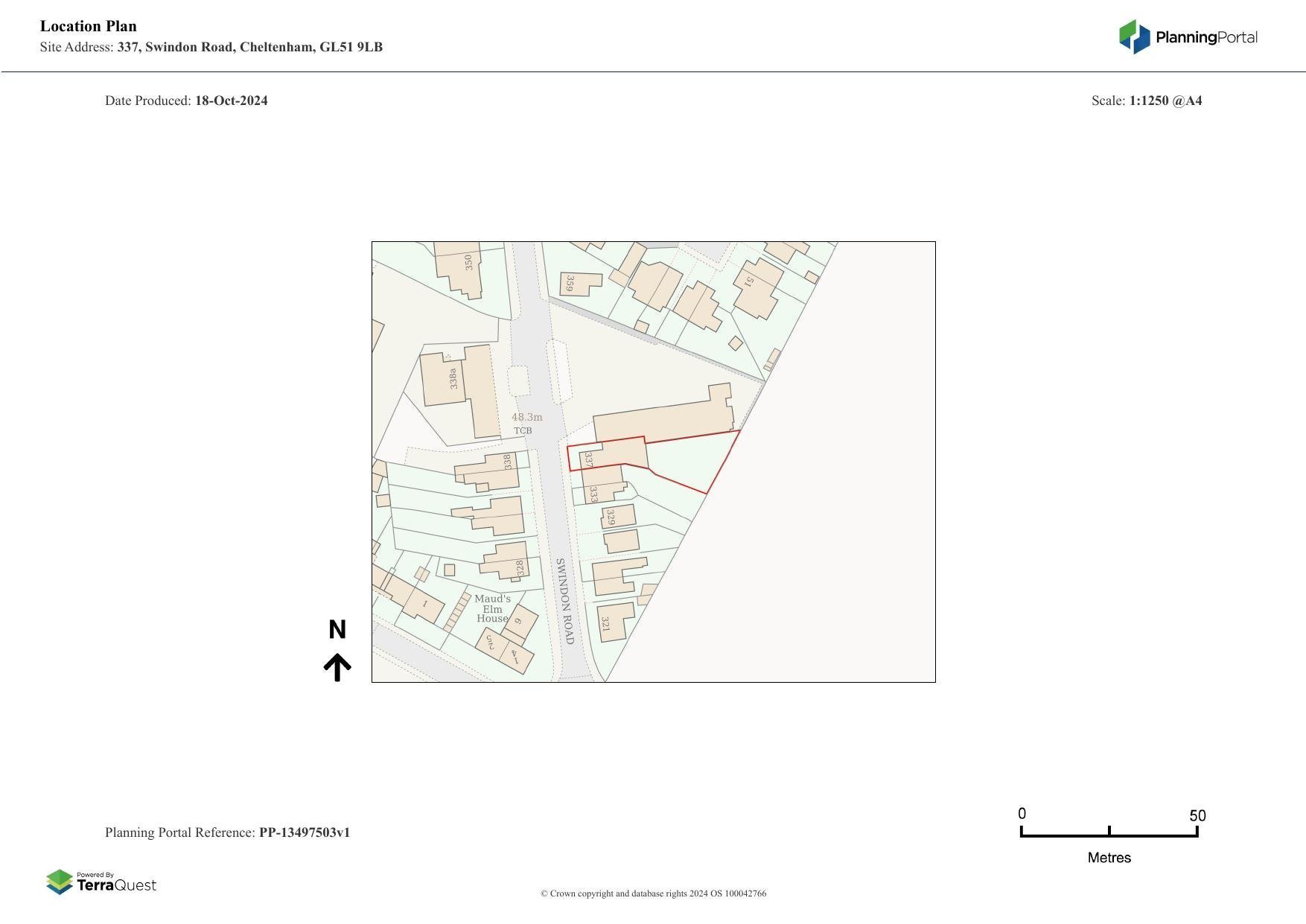
Task: Click the PlanningPortal logo icon
Action: [x=1134, y=37]
